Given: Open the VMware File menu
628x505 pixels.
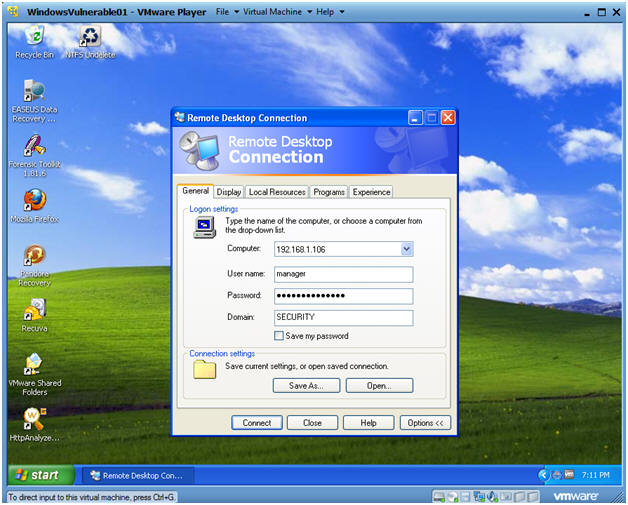Looking at the screenshot, I should click(x=227, y=12).
